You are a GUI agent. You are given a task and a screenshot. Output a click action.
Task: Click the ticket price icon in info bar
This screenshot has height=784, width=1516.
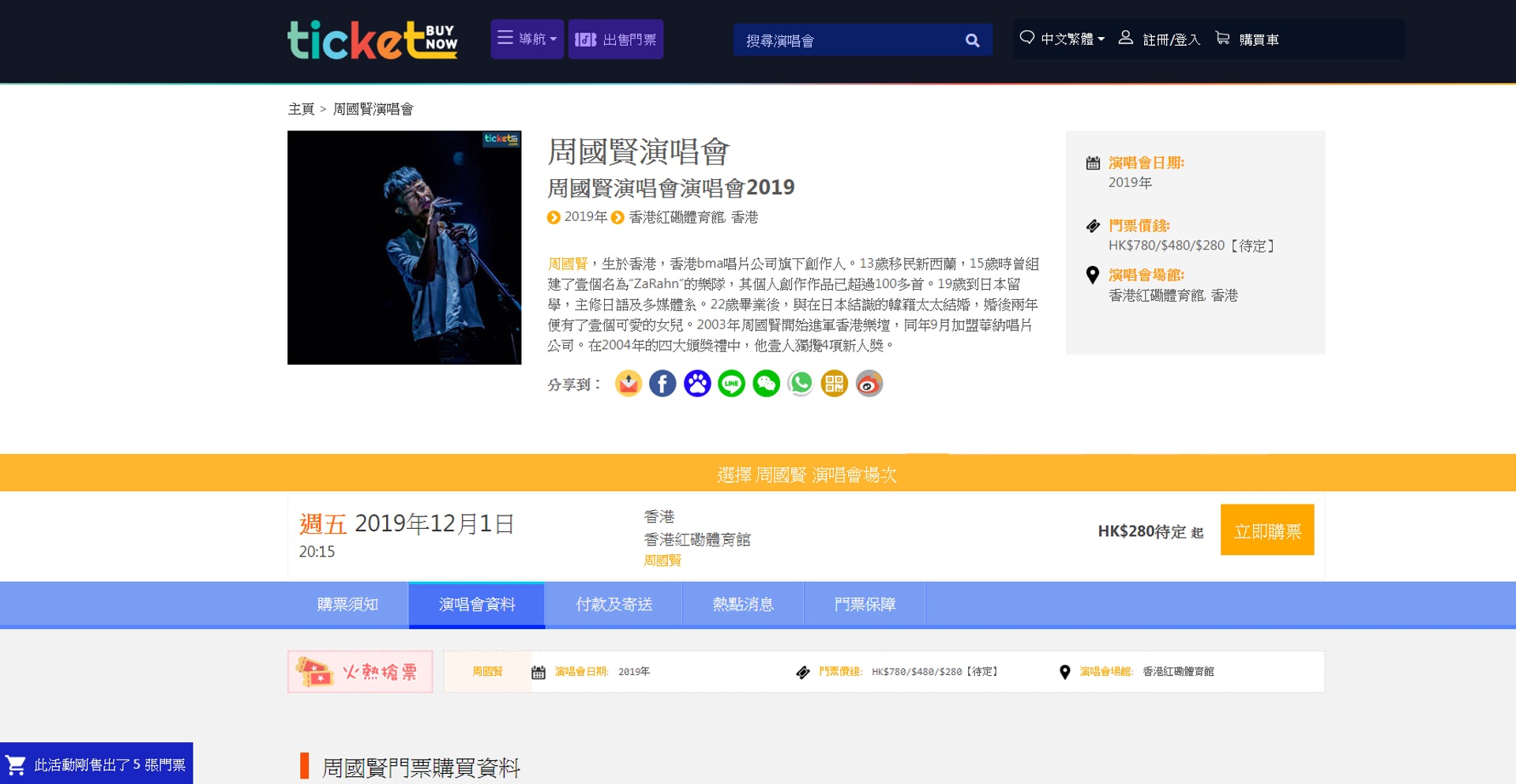pos(803,673)
